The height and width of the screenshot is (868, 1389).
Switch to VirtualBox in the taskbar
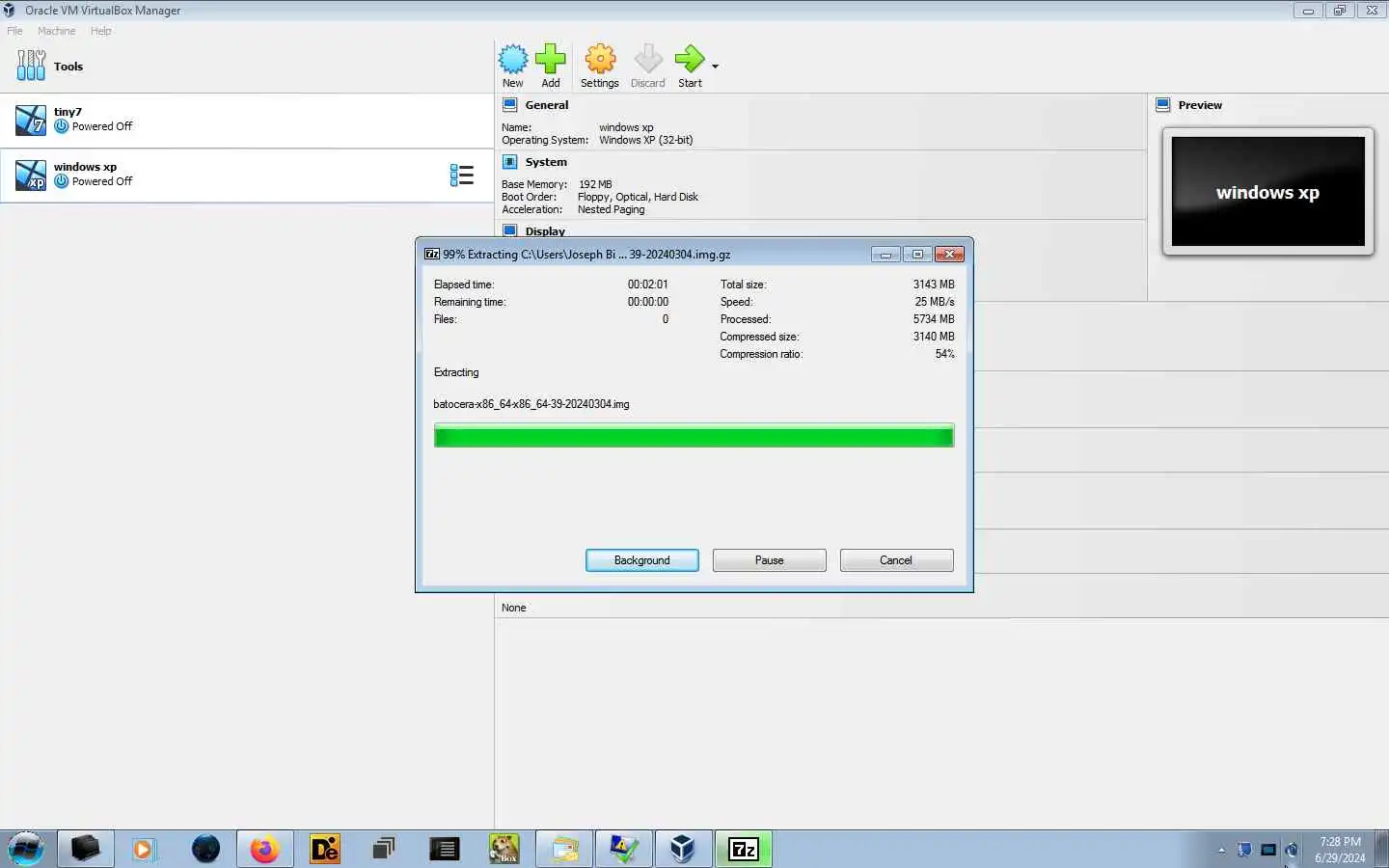click(x=684, y=849)
